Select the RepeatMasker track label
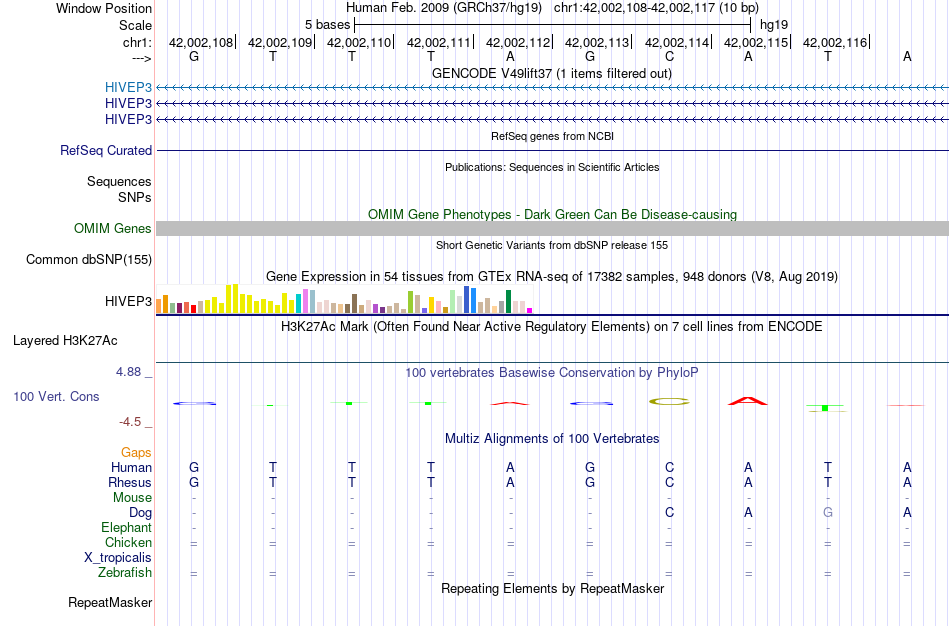 tap(110, 602)
